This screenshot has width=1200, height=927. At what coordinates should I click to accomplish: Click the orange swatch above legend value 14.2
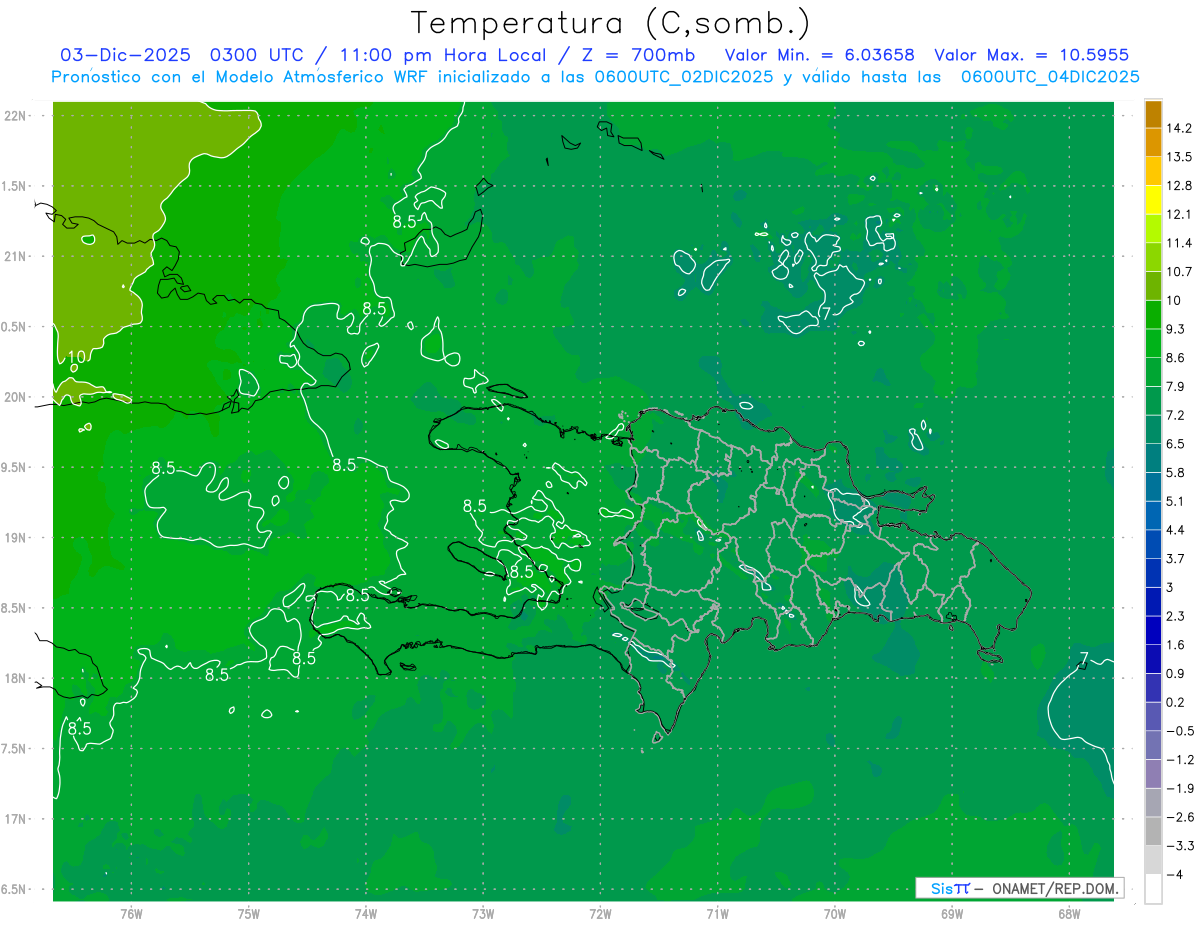coord(1153,113)
